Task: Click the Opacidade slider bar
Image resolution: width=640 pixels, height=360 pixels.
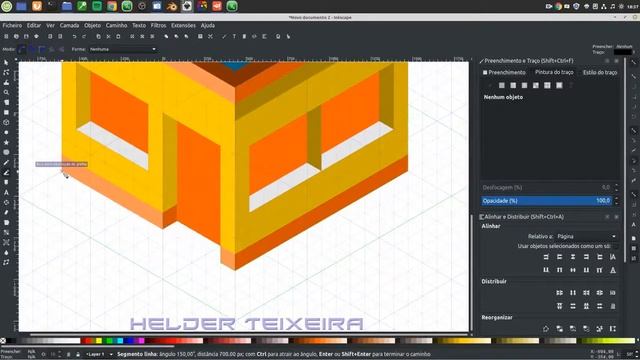Action: pos(547,201)
